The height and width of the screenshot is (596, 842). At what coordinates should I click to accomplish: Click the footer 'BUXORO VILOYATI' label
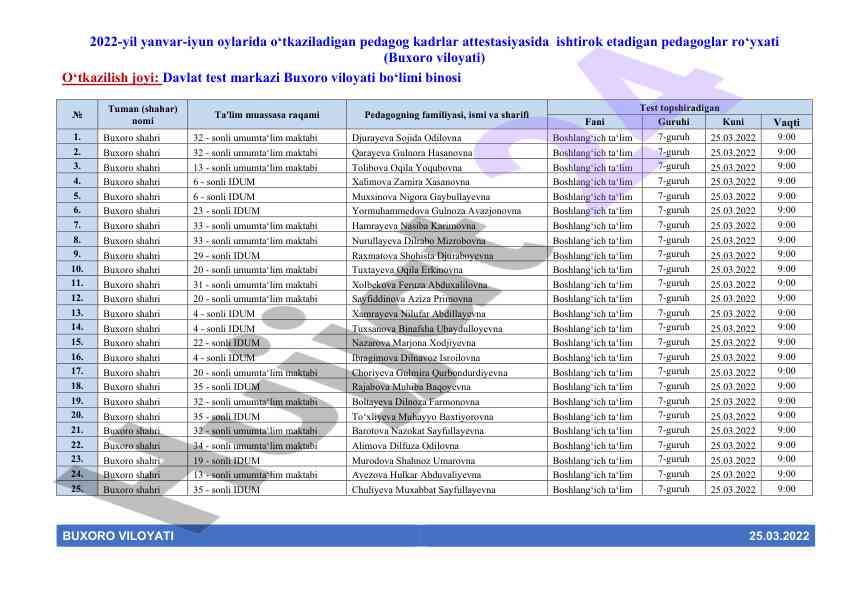point(118,536)
